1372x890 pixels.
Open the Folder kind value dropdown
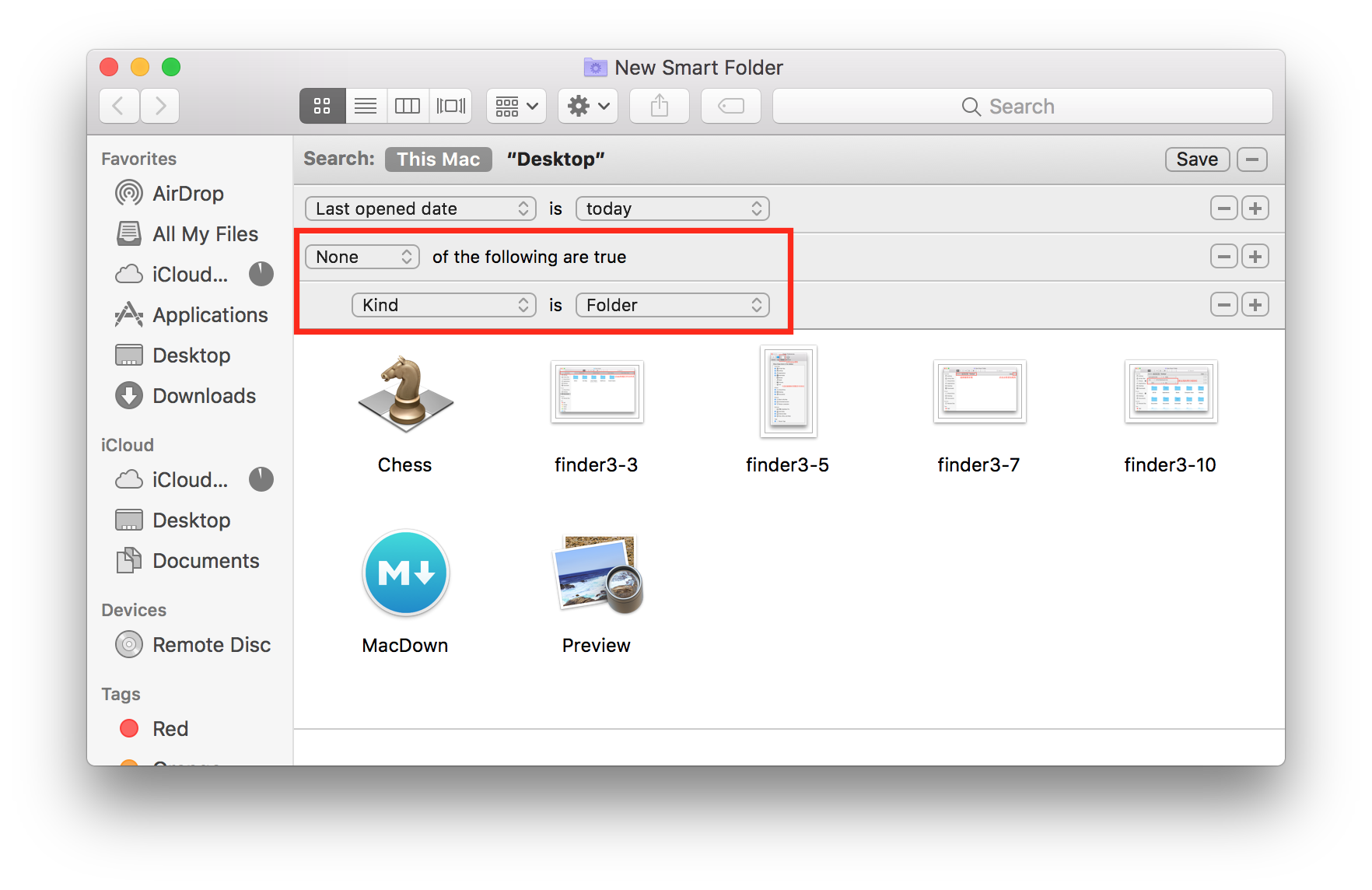(672, 305)
